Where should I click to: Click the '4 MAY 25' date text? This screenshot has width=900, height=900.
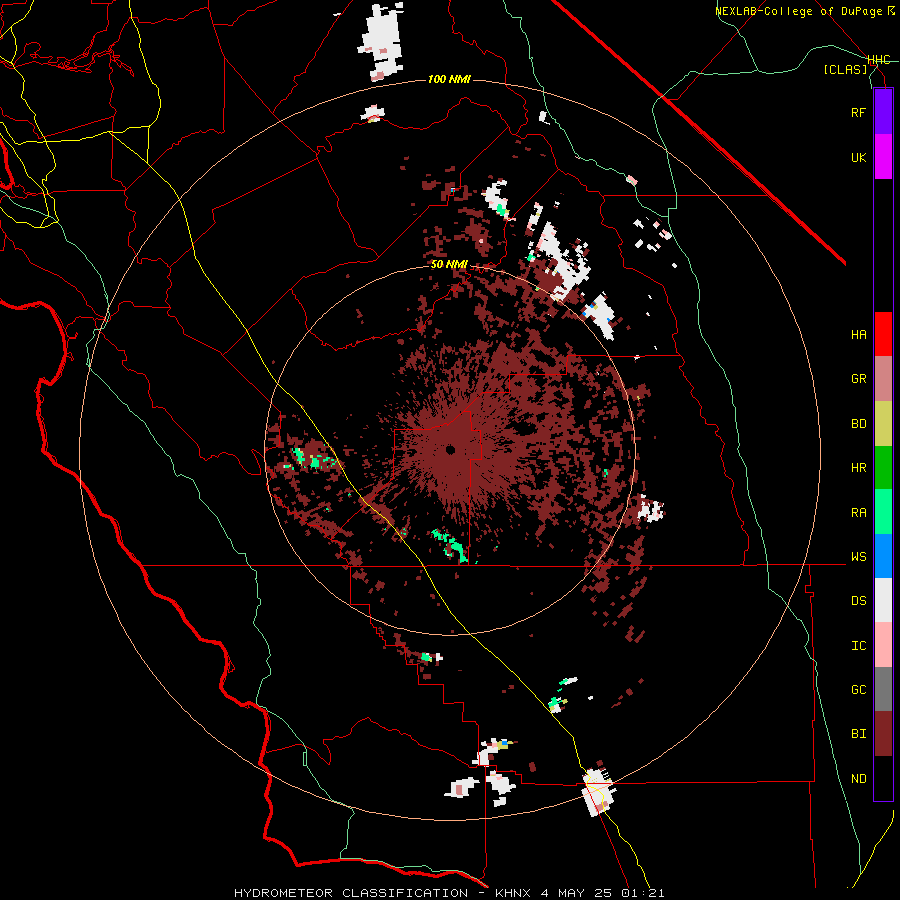click(x=577, y=893)
